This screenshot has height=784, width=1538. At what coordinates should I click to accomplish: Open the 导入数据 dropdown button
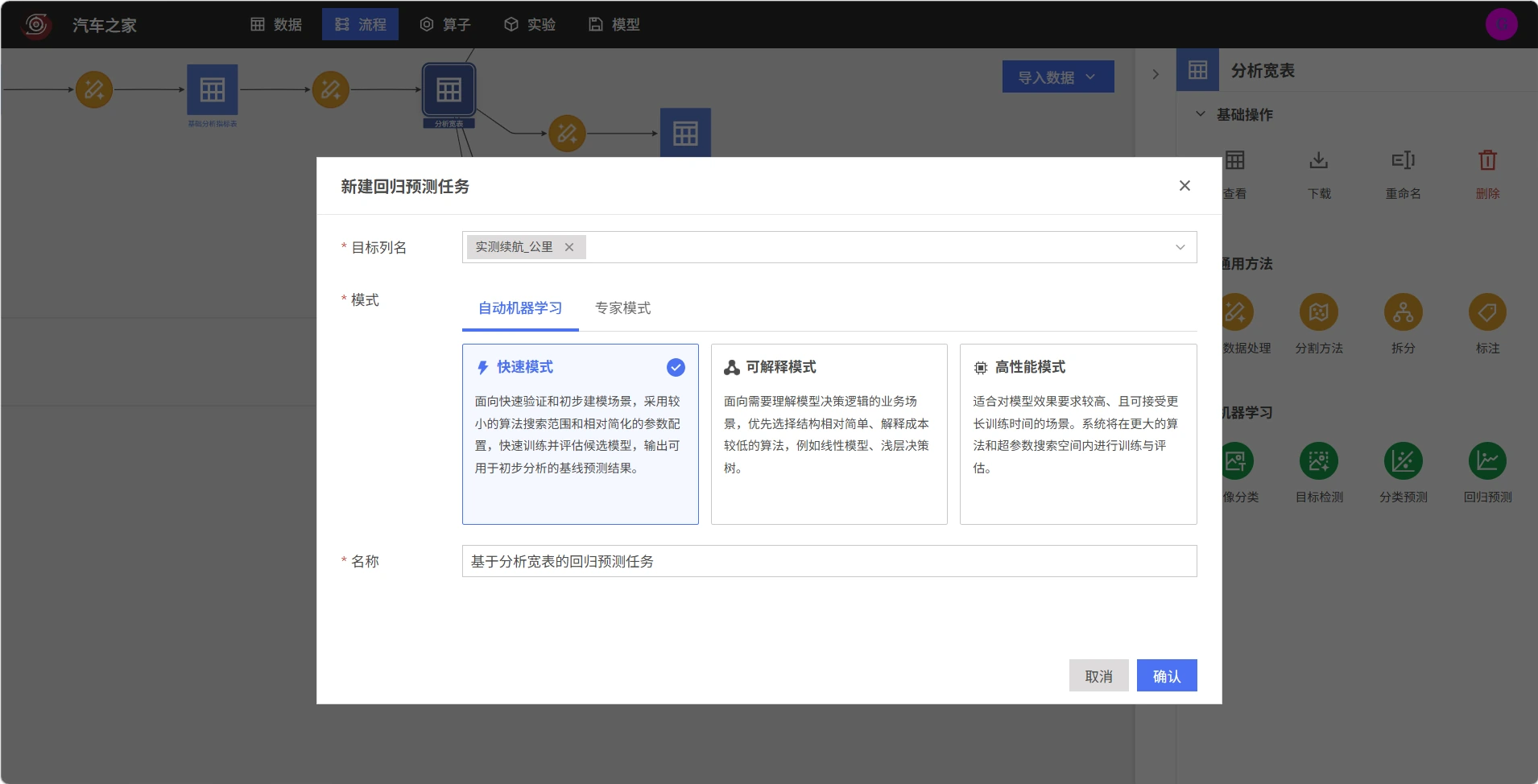(x=1058, y=76)
